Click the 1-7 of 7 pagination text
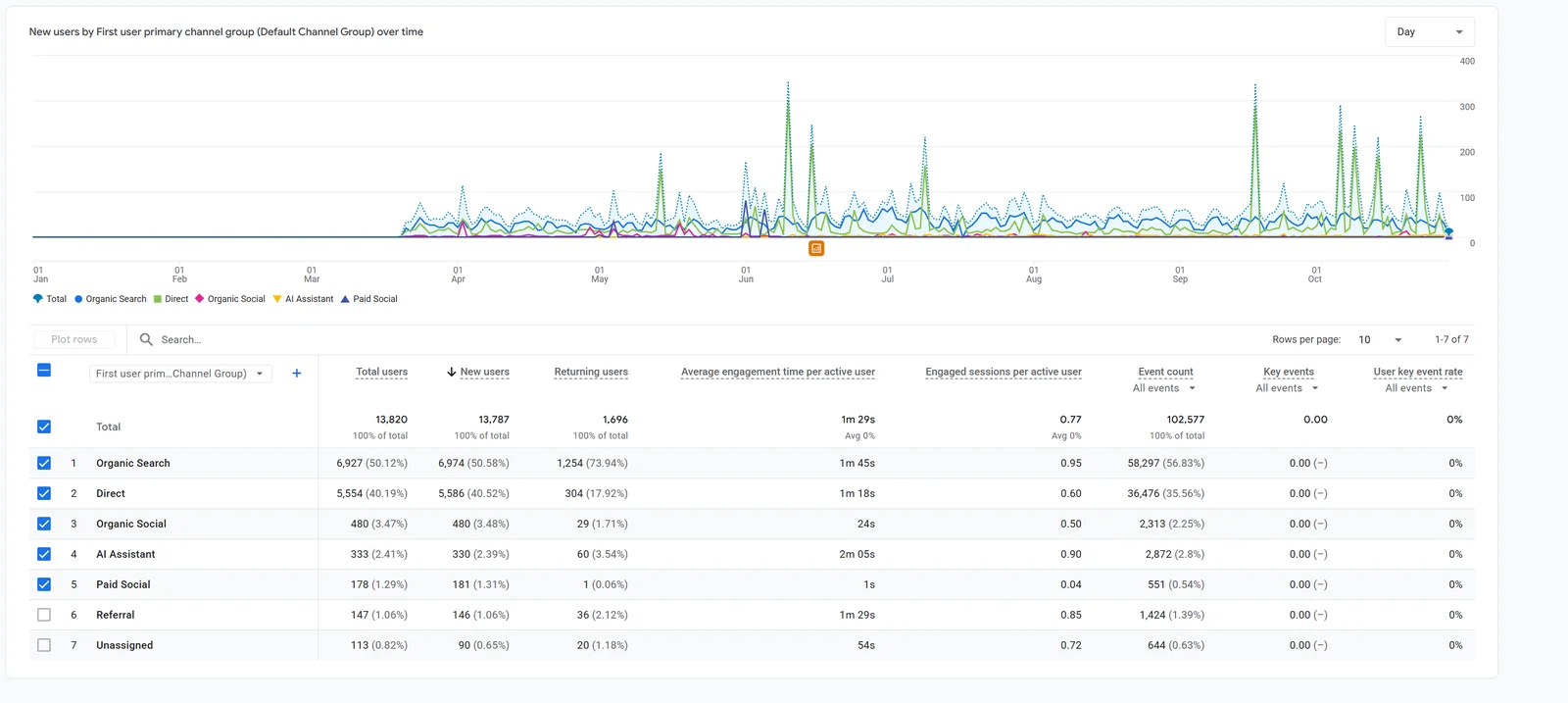 coord(1451,339)
